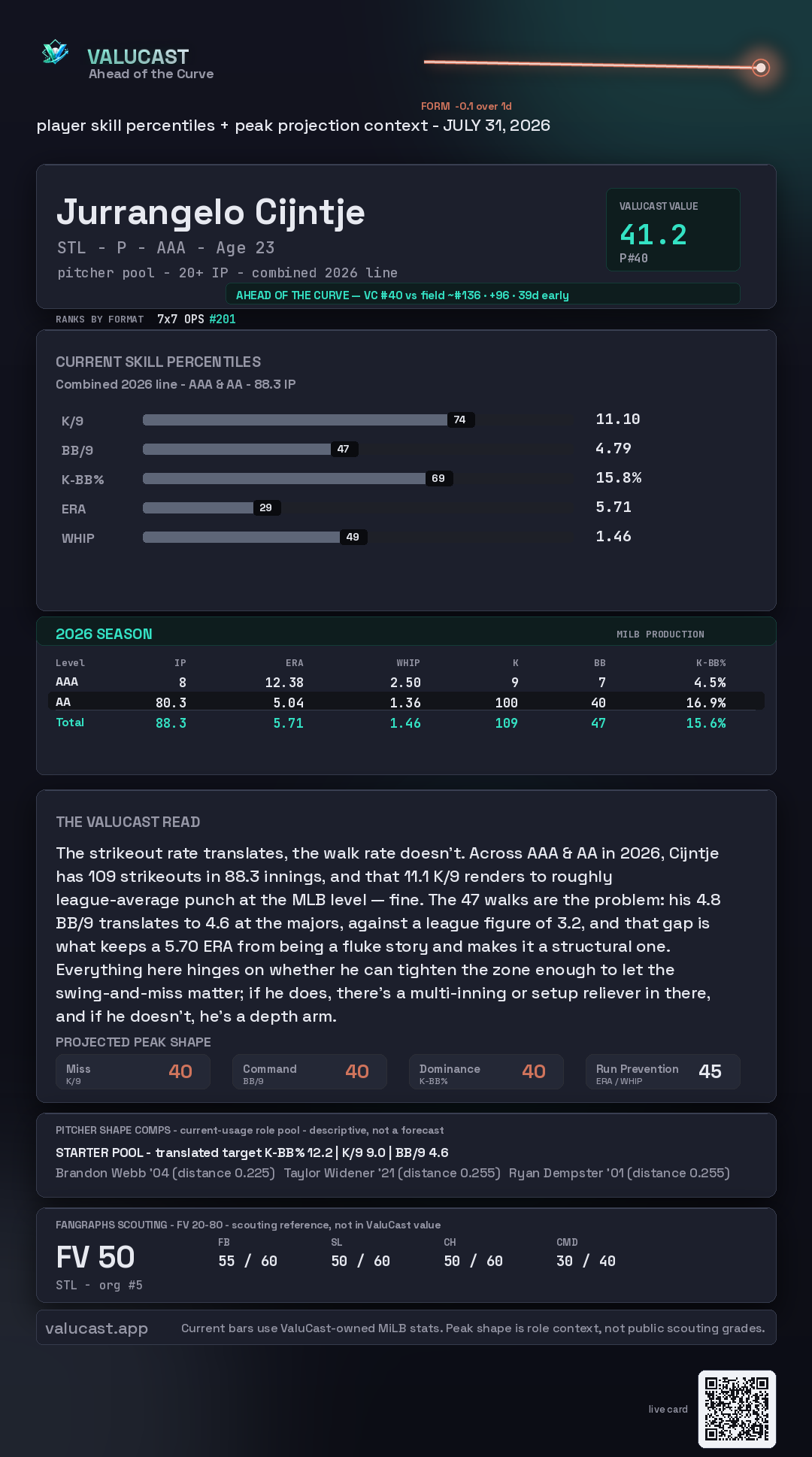
Task: Click the Run Prevention 45 chip
Action: coord(663,1072)
